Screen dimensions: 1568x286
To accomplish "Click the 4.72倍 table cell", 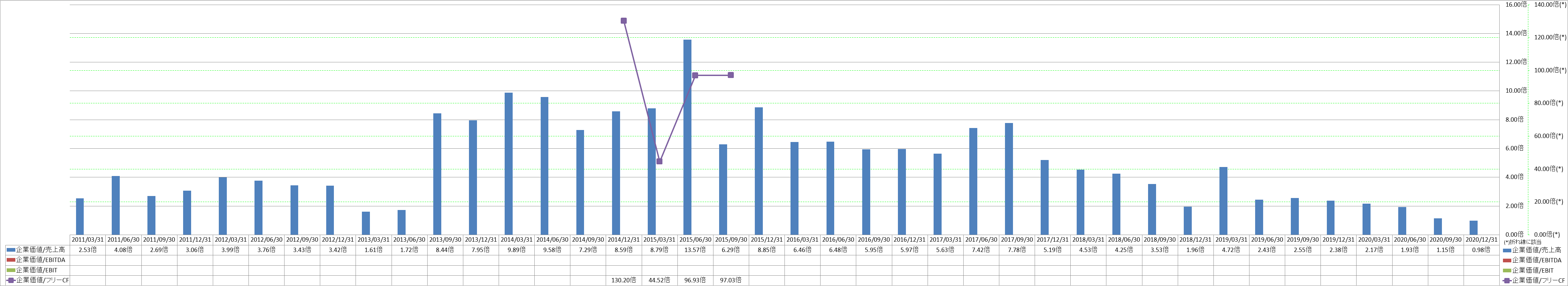I will (1231, 250).
